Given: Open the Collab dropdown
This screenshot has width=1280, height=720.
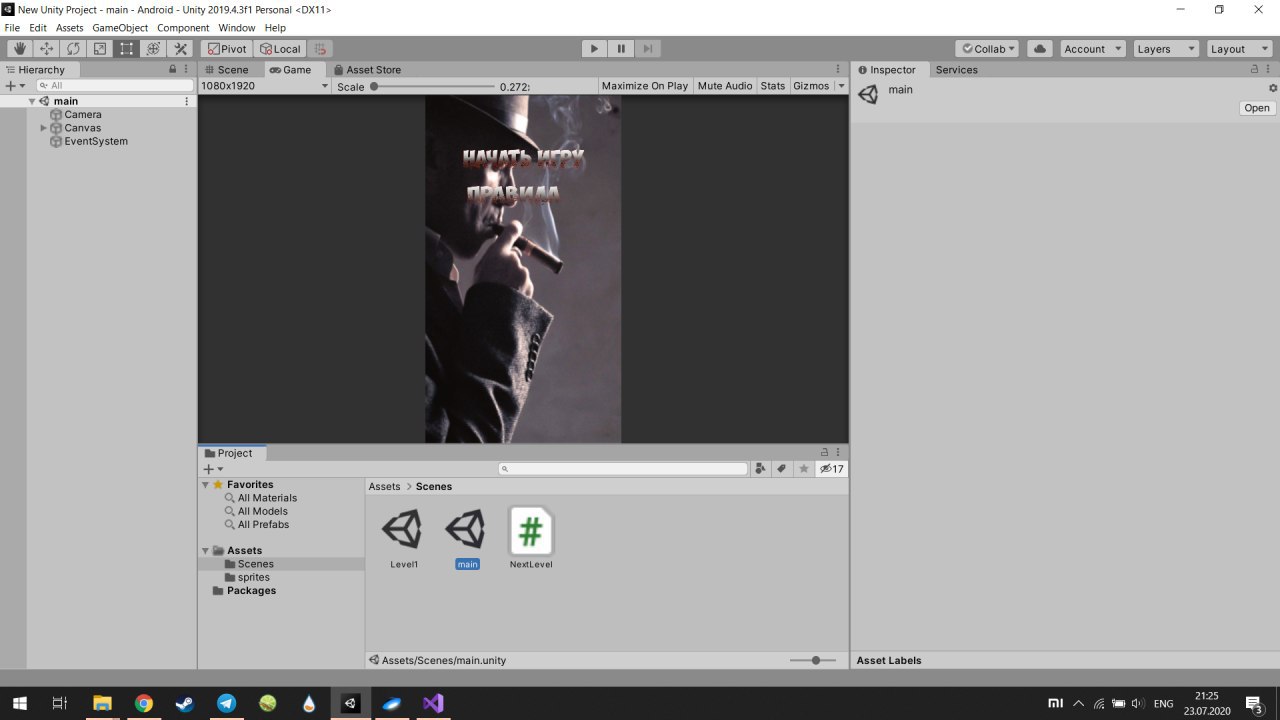Looking at the screenshot, I should coord(987,49).
